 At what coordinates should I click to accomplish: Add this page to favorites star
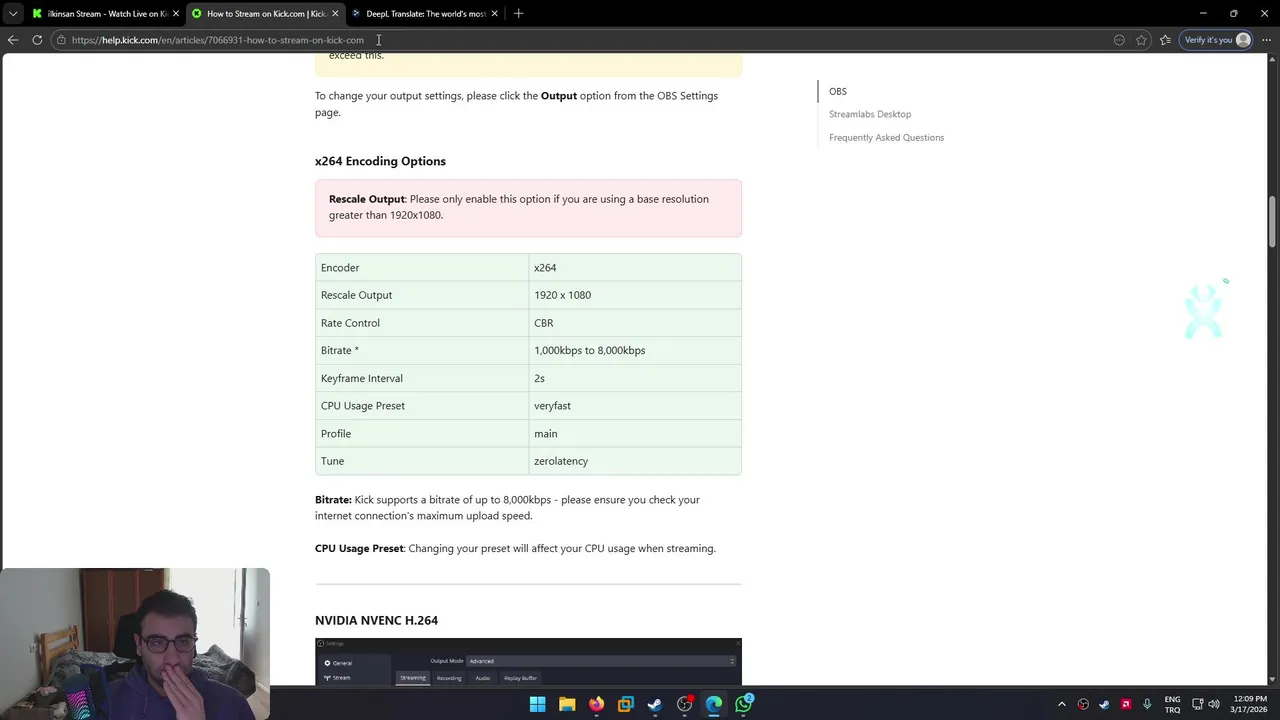tap(1141, 40)
